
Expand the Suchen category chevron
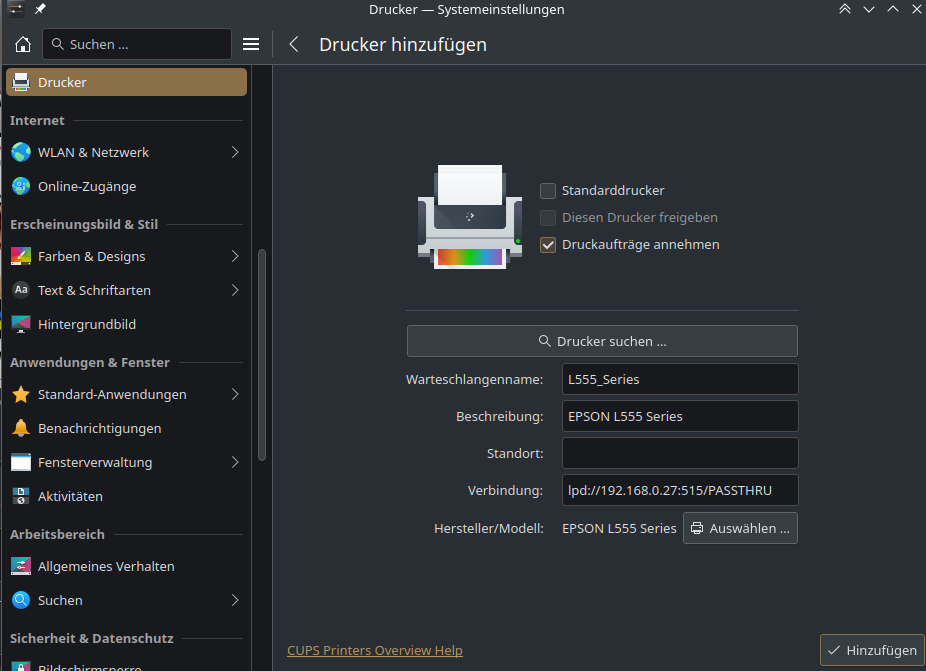[235, 600]
